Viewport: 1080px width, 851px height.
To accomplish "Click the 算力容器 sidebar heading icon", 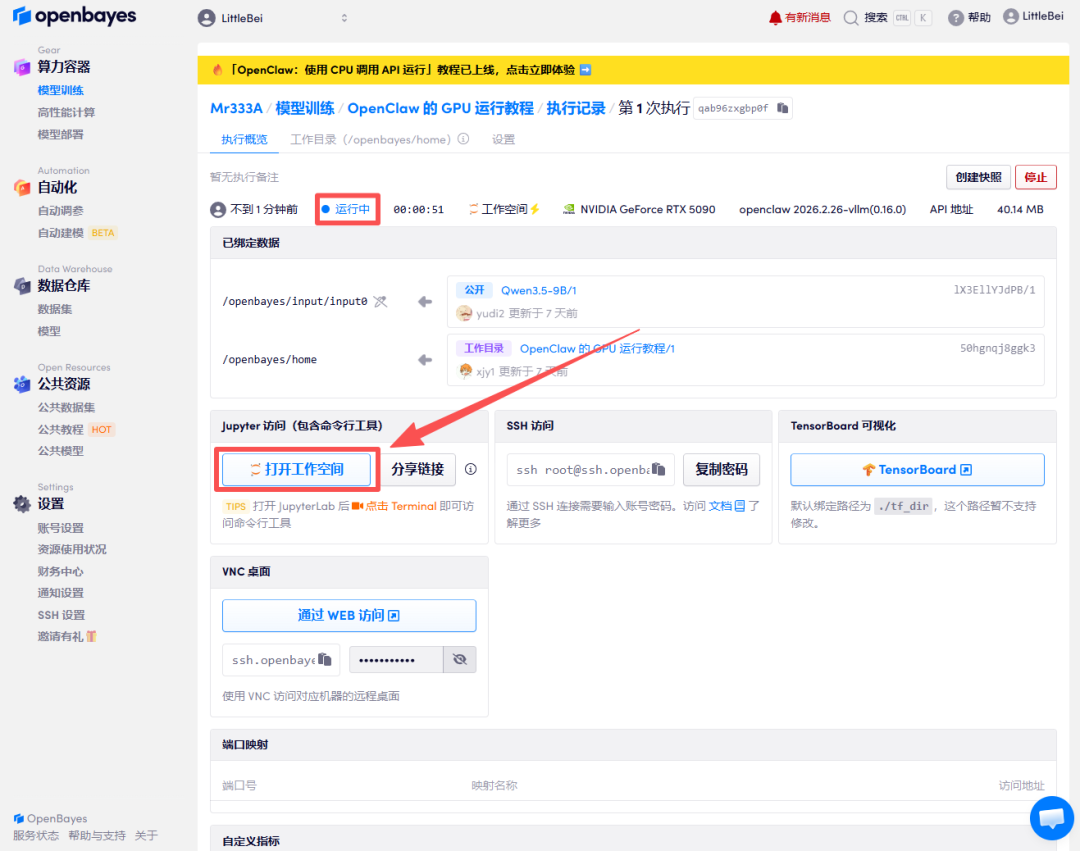I will click(22, 67).
